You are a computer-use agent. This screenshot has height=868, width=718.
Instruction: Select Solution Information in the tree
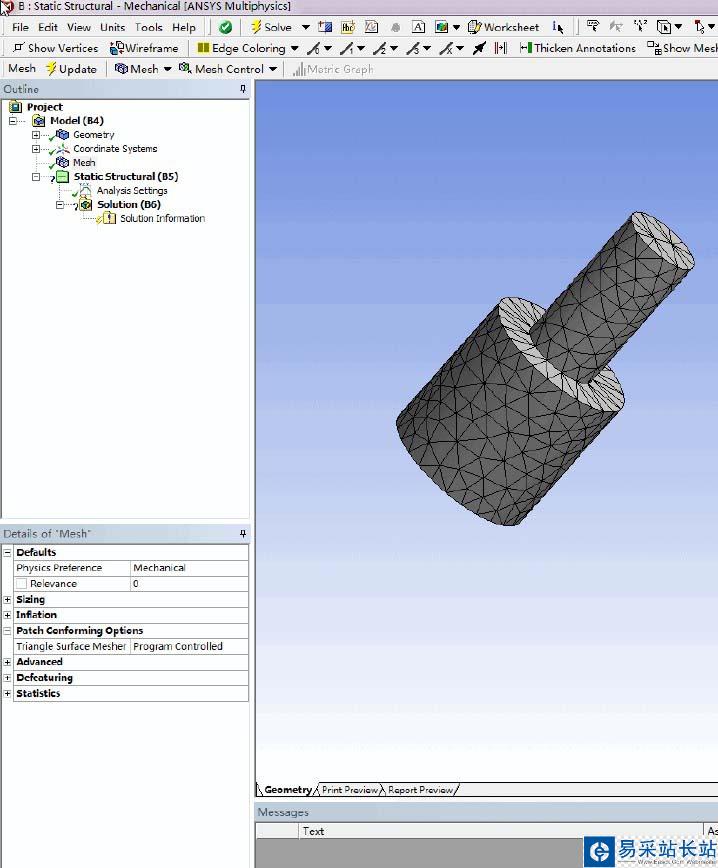click(163, 219)
